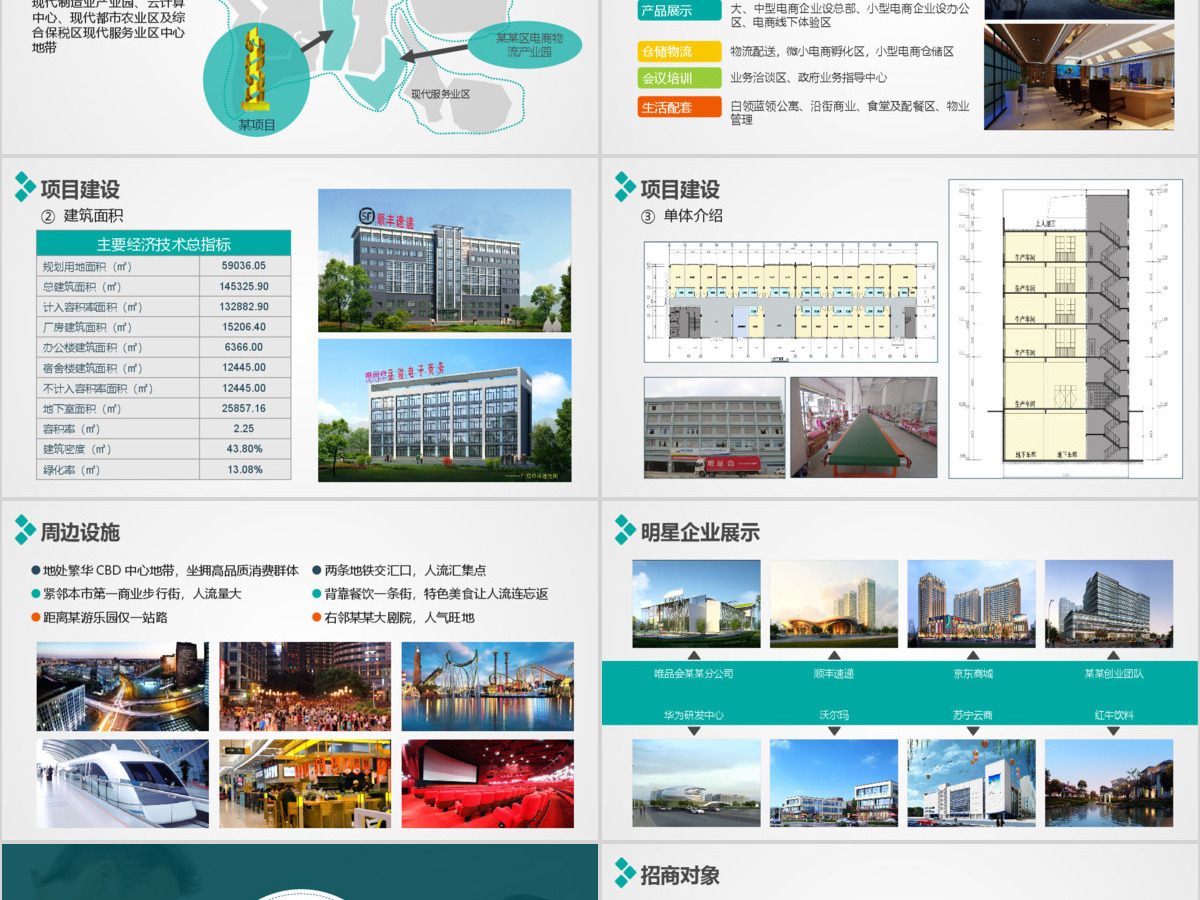Select the red theater seats photo
Viewport: 1200px width, 900px height.
coord(488,783)
